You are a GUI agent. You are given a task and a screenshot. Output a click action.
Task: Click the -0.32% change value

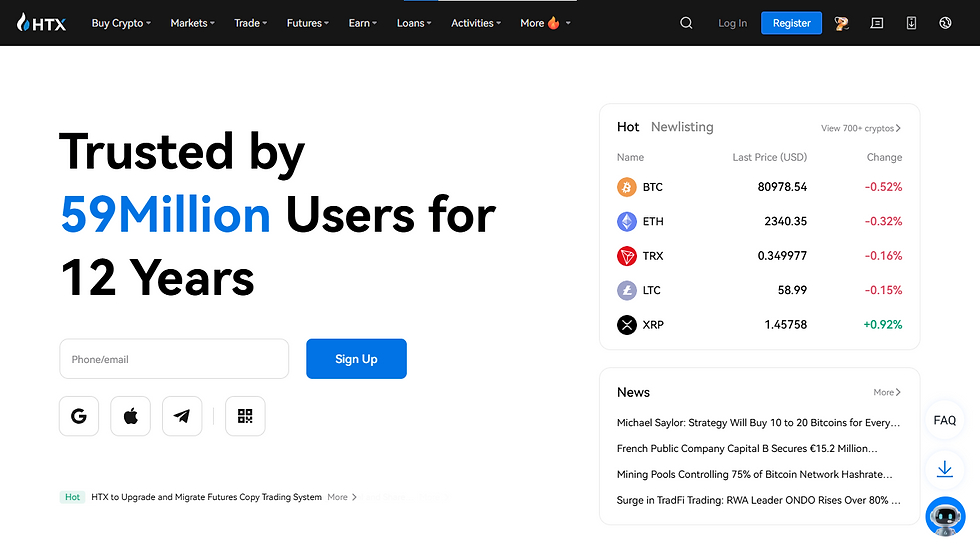(x=883, y=221)
